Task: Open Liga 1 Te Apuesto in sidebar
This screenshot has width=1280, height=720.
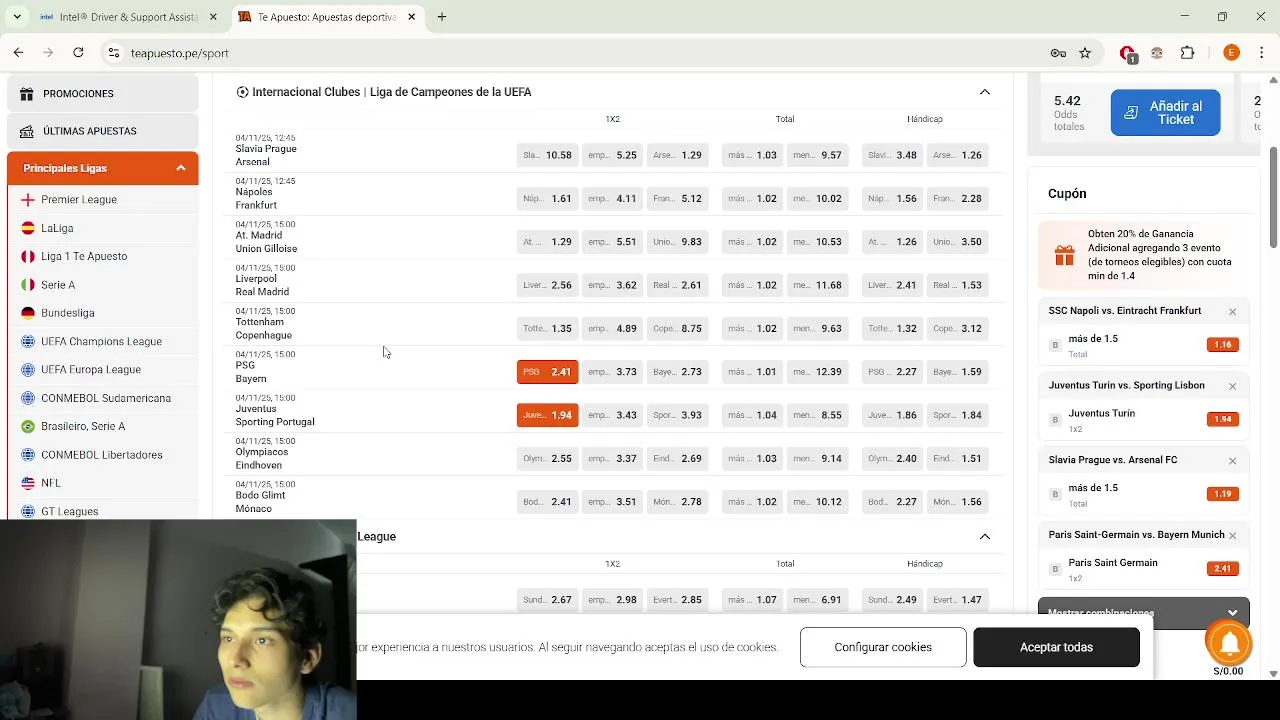Action: (84, 257)
